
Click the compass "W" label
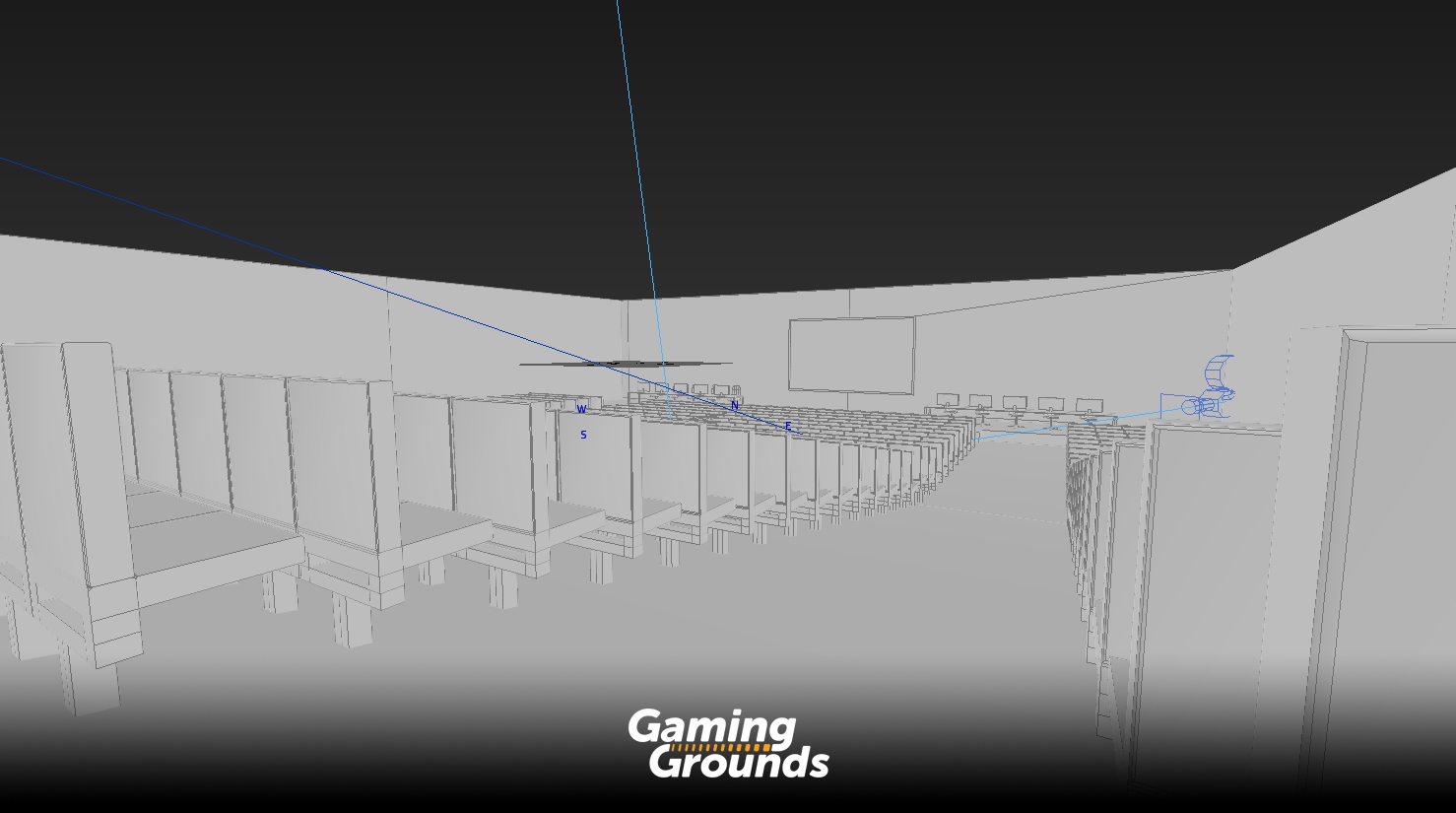click(581, 409)
